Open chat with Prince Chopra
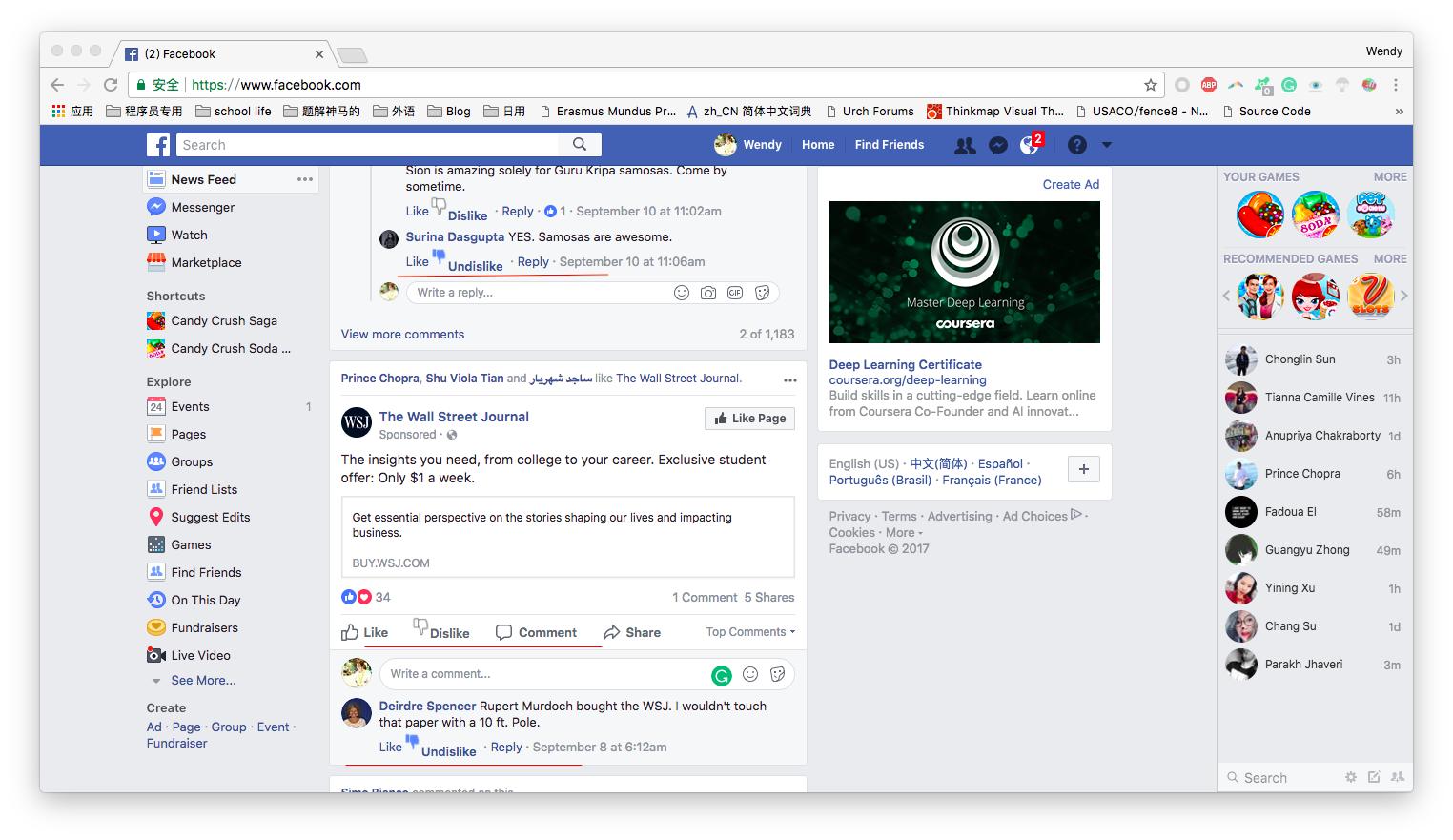The width and height of the screenshot is (1453, 840). click(1314, 474)
